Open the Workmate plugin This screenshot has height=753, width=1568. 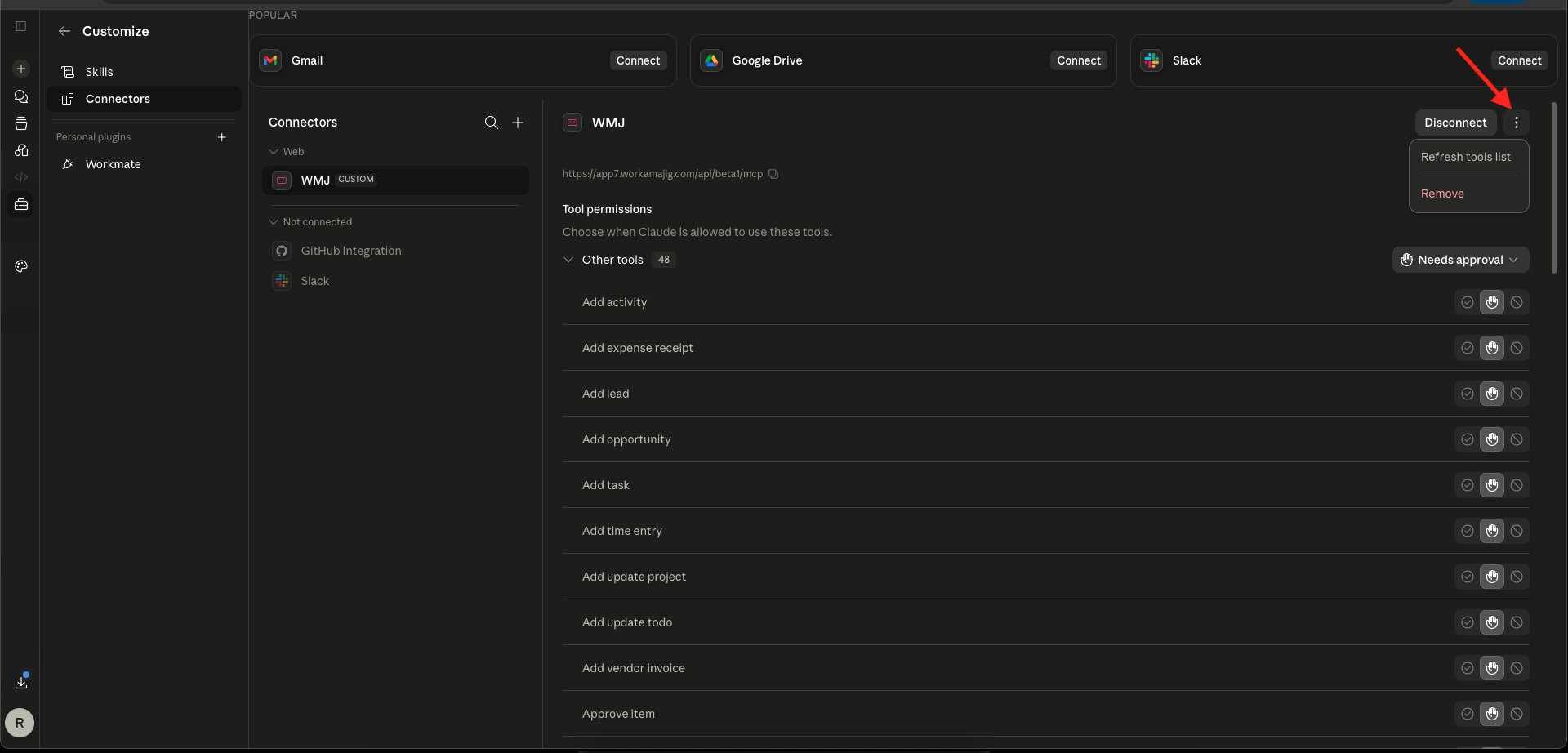click(x=144, y=164)
